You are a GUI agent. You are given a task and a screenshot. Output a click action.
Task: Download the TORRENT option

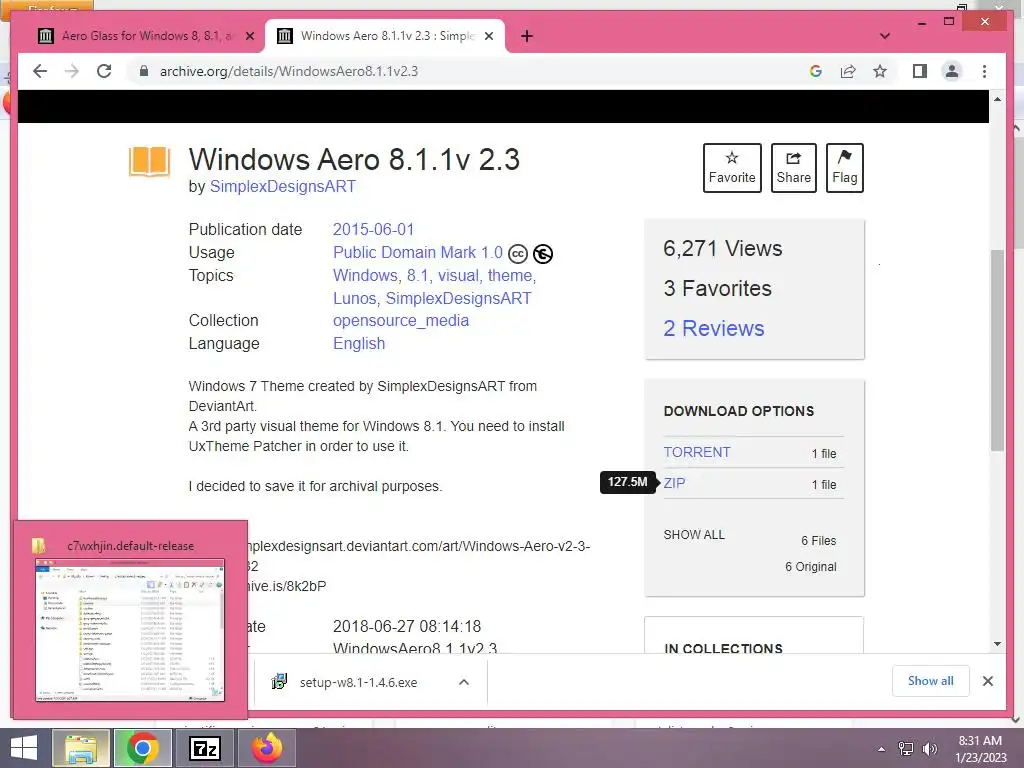click(697, 452)
